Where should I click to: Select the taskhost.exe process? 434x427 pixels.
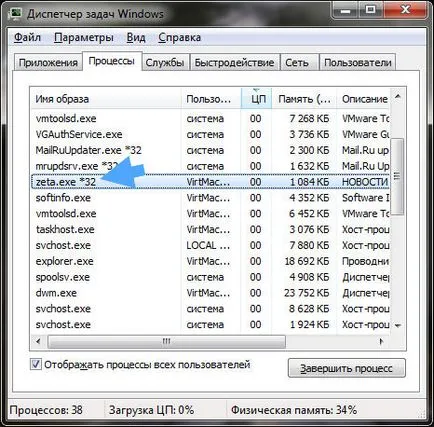[x=210, y=229]
